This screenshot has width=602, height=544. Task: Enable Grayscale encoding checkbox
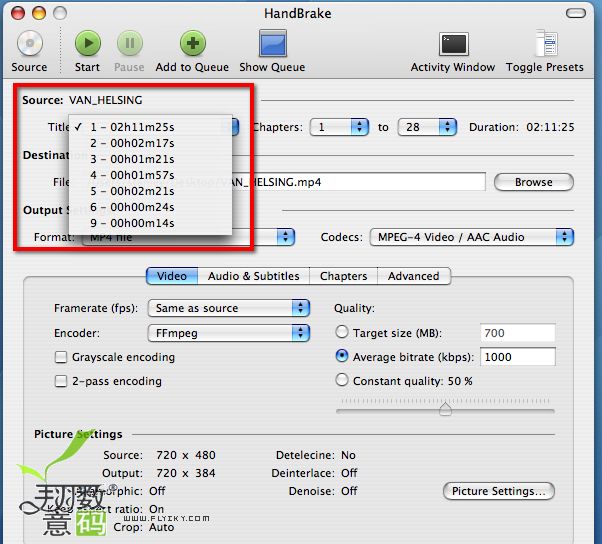pyautogui.click(x=61, y=357)
